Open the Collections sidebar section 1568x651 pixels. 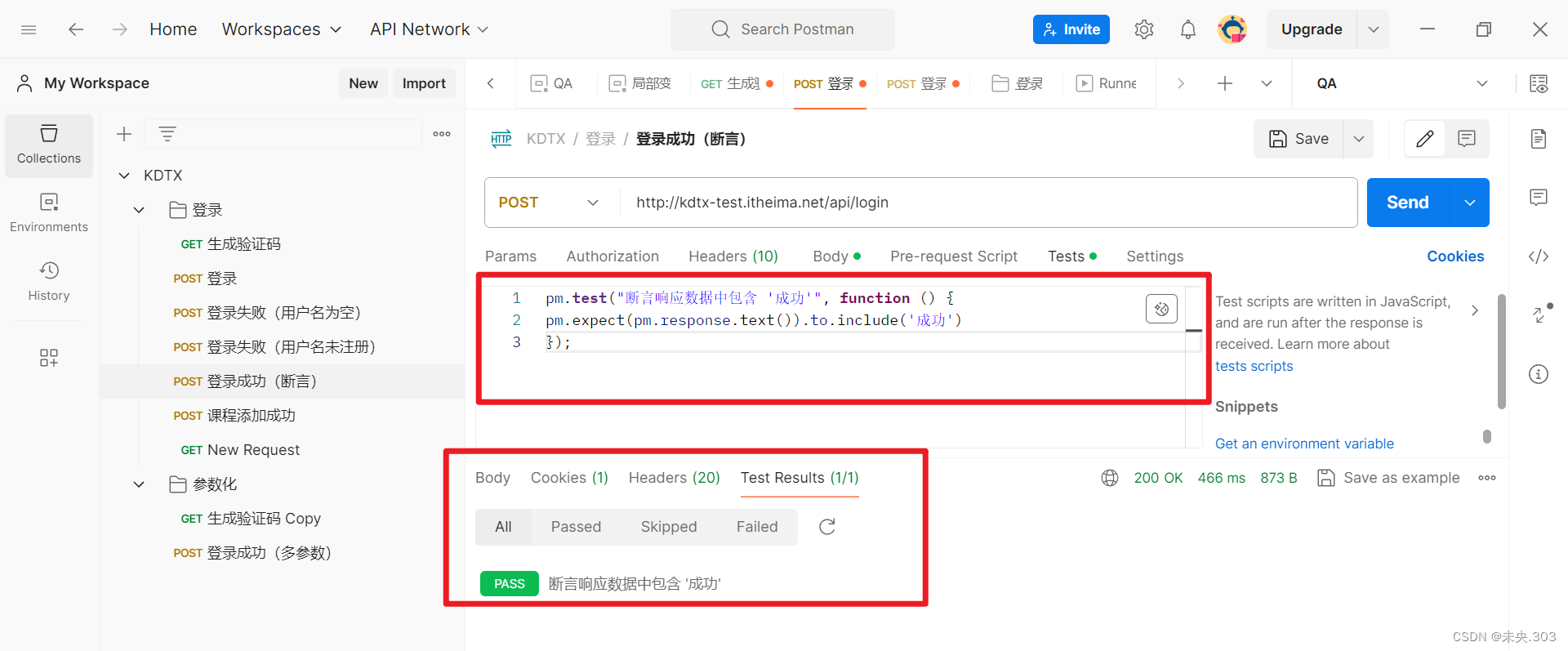click(x=49, y=145)
